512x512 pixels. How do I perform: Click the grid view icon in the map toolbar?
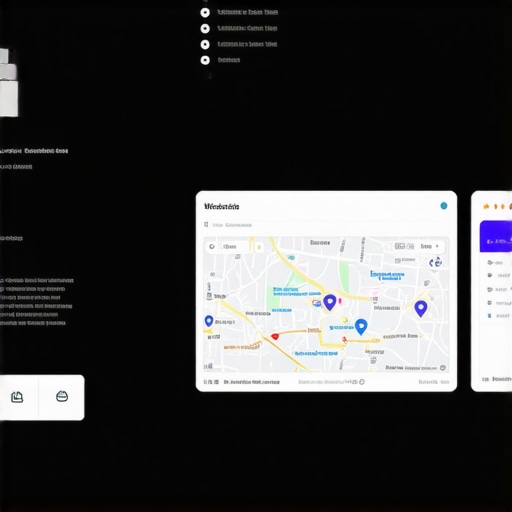tap(400, 246)
